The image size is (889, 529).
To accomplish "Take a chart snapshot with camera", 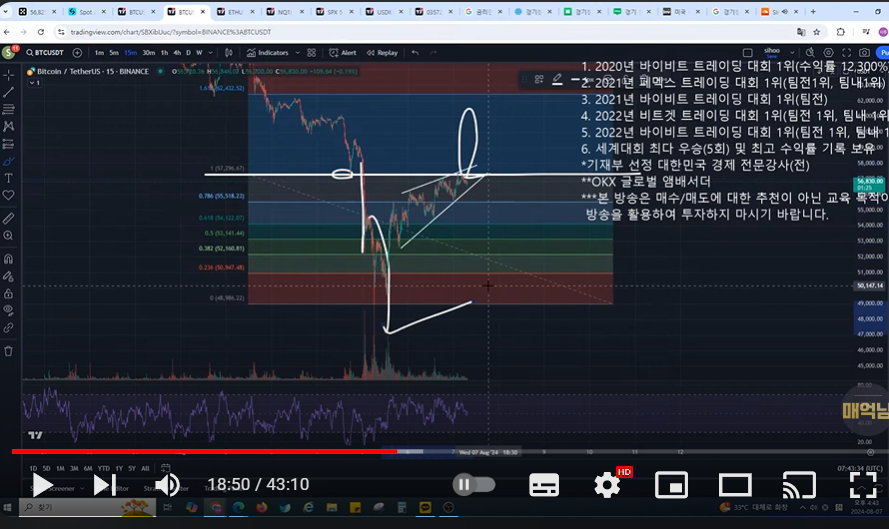I will pos(864,53).
